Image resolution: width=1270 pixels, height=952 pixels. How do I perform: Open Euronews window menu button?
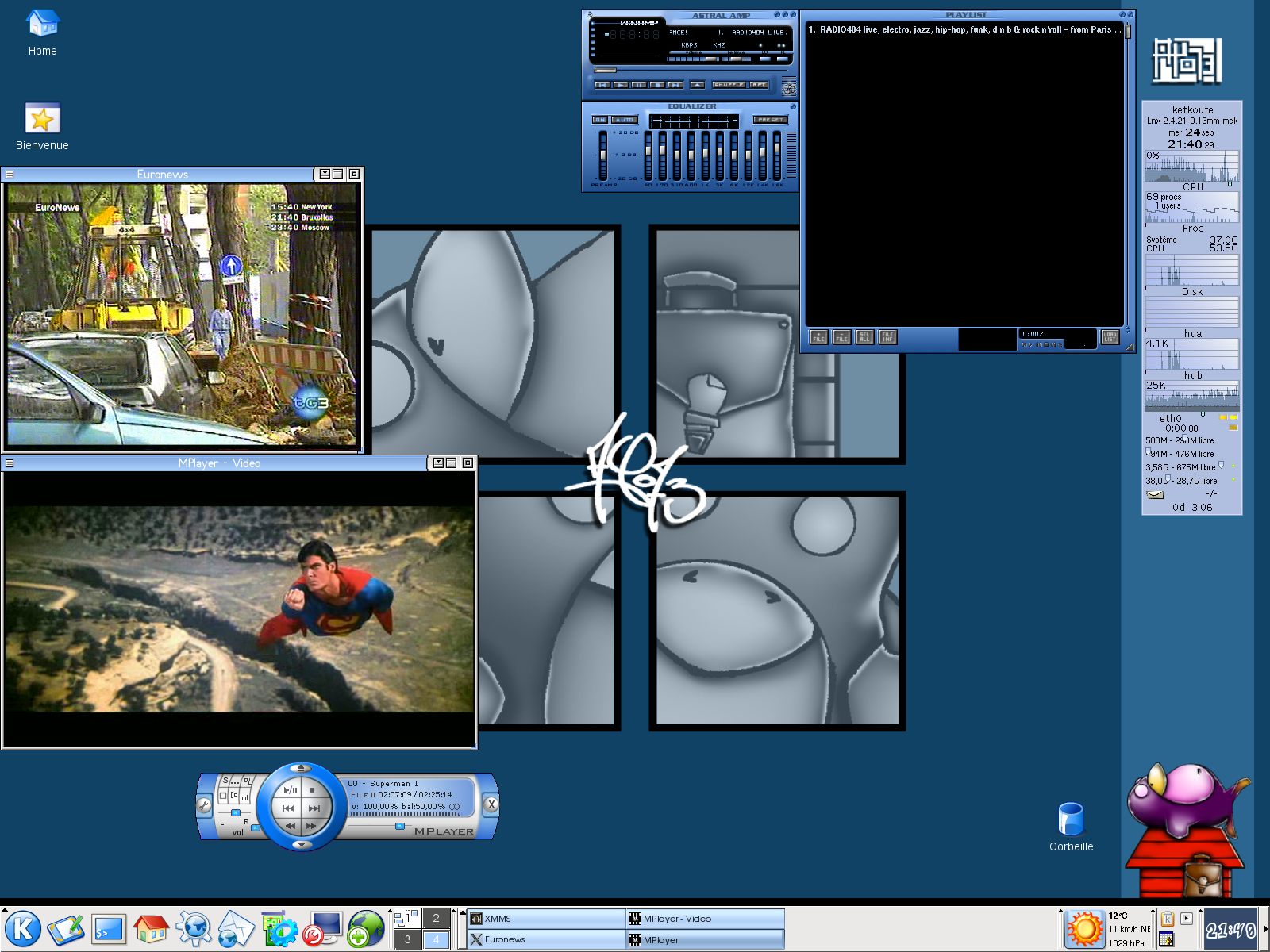click(9, 174)
